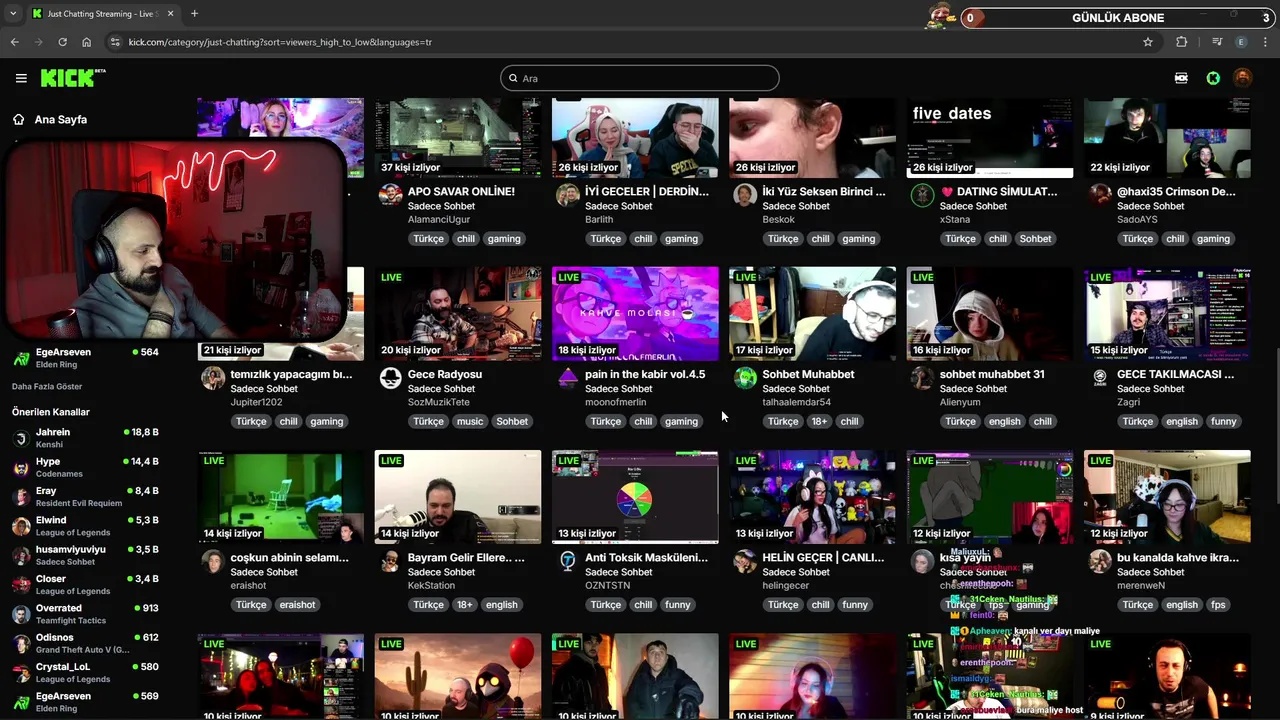This screenshot has width=1280, height=720.
Task: Open Barlith channel avatar
Action: 567,194
